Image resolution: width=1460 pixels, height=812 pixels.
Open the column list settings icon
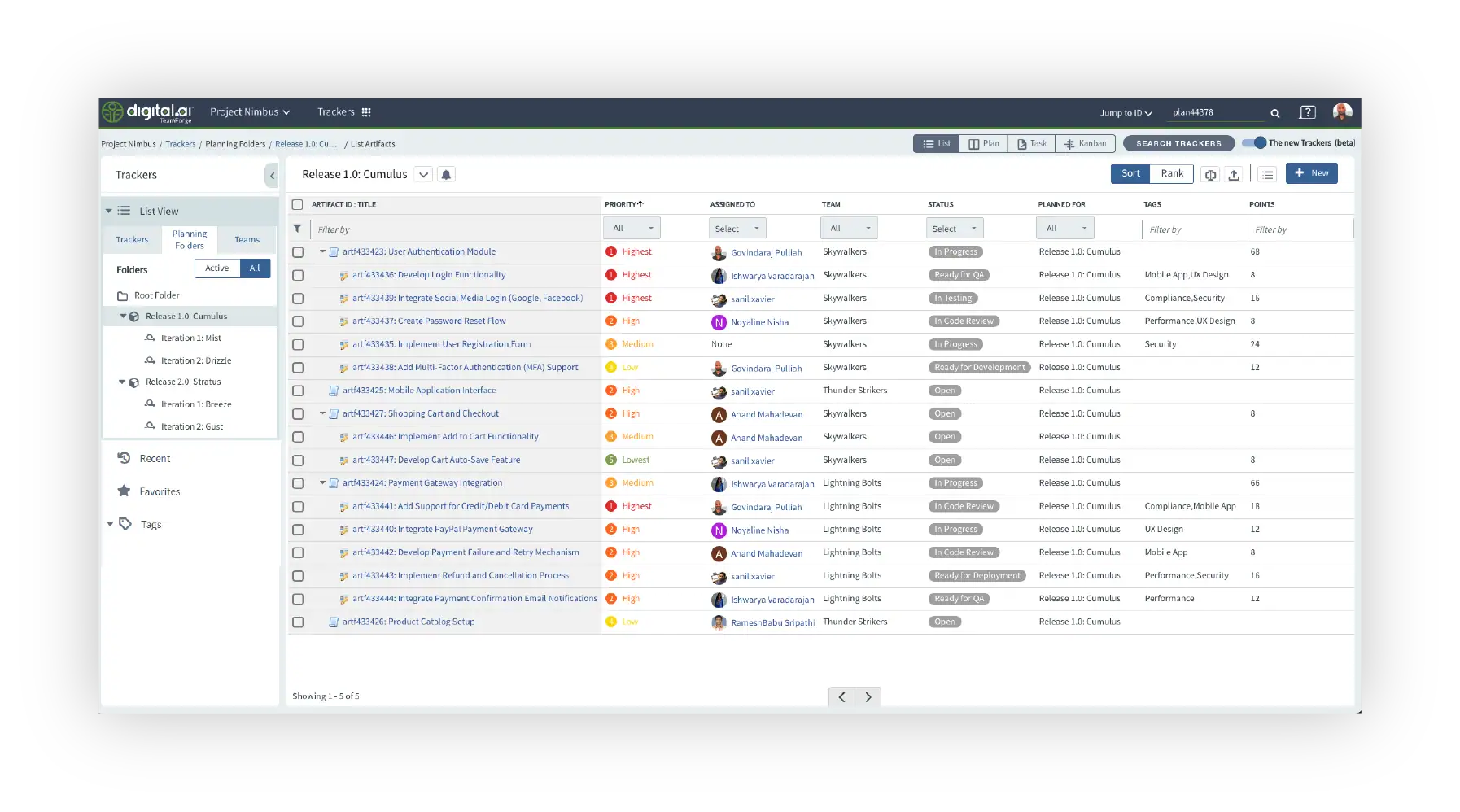click(x=1267, y=175)
